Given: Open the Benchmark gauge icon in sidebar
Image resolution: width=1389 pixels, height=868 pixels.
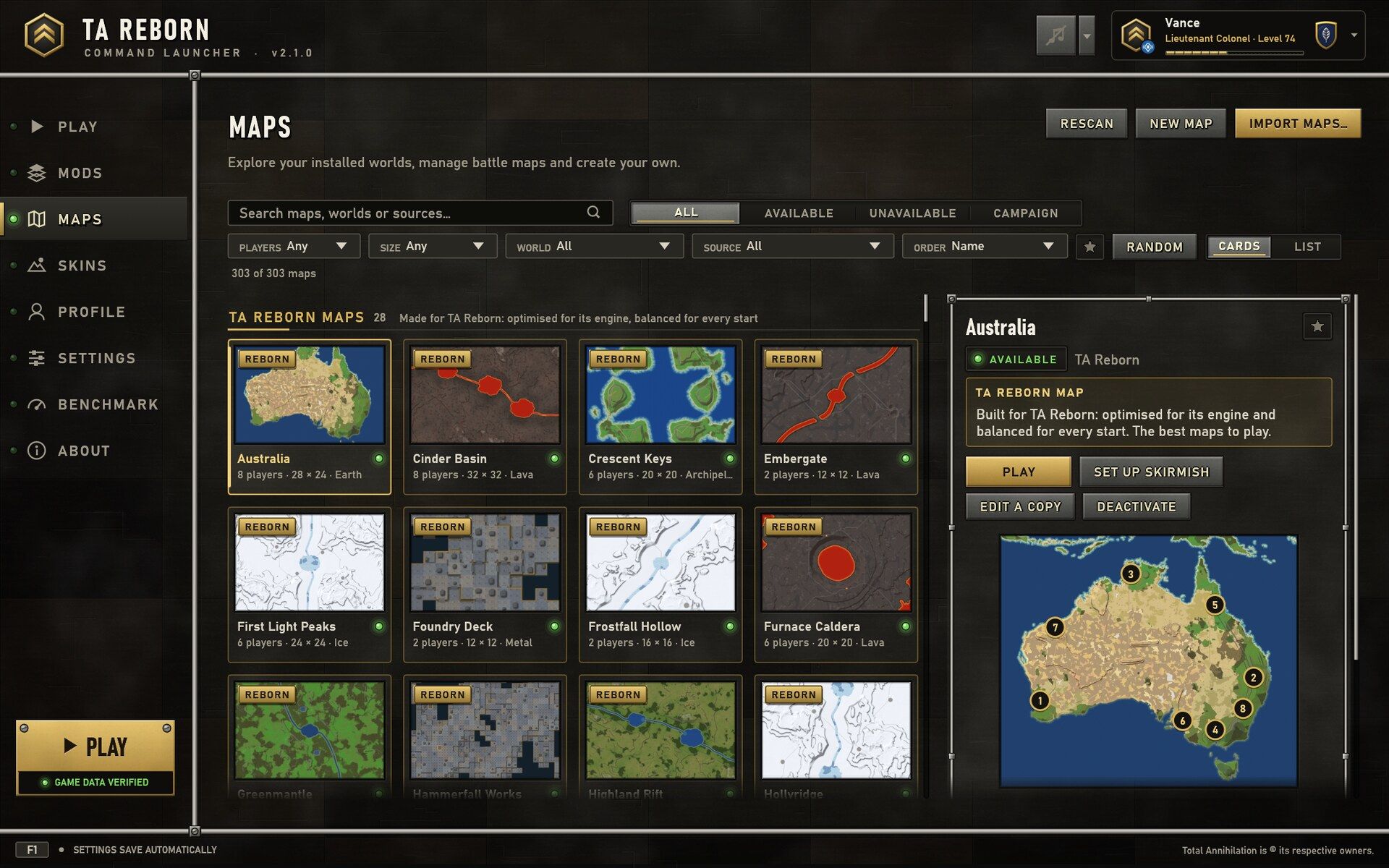Looking at the screenshot, I should pos(36,404).
